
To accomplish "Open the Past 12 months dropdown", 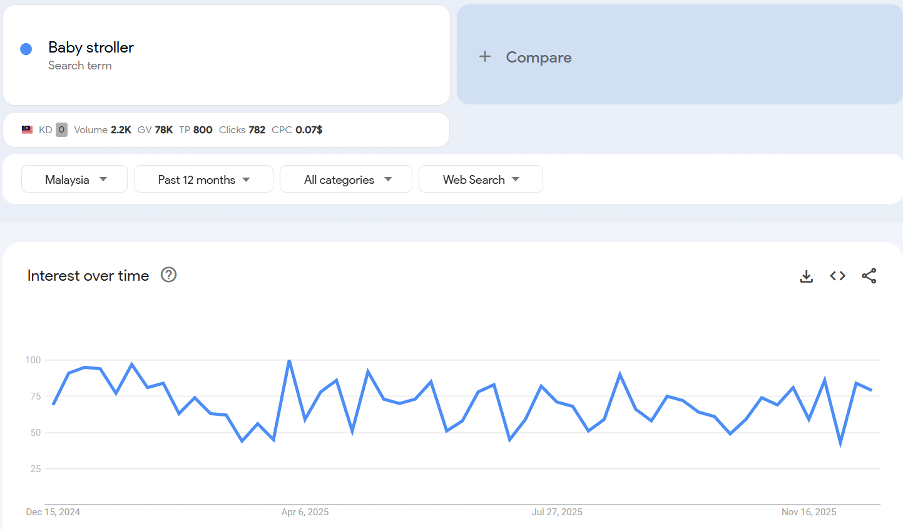I will [204, 180].
